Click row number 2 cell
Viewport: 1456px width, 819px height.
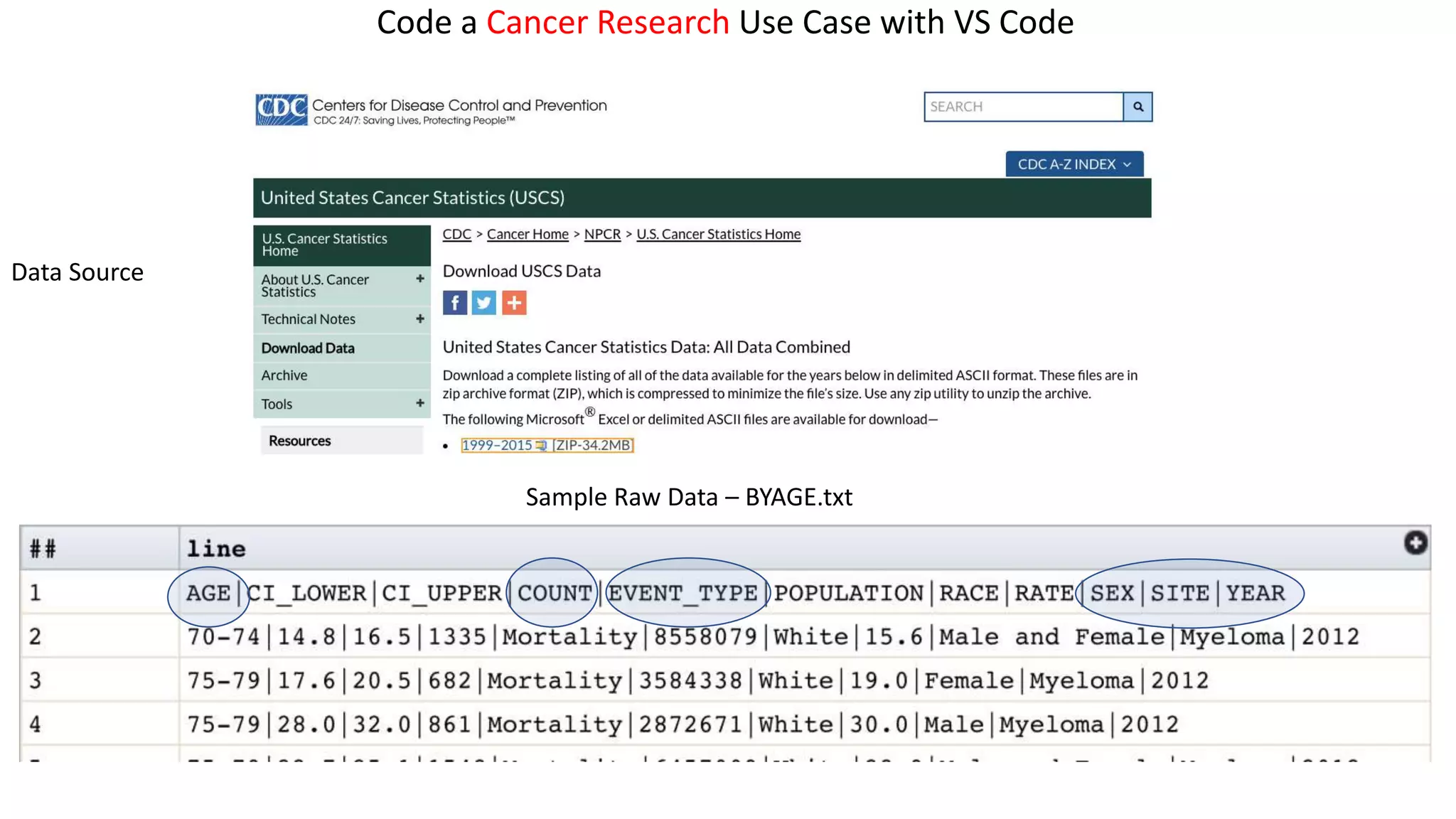tap(100, 637)
